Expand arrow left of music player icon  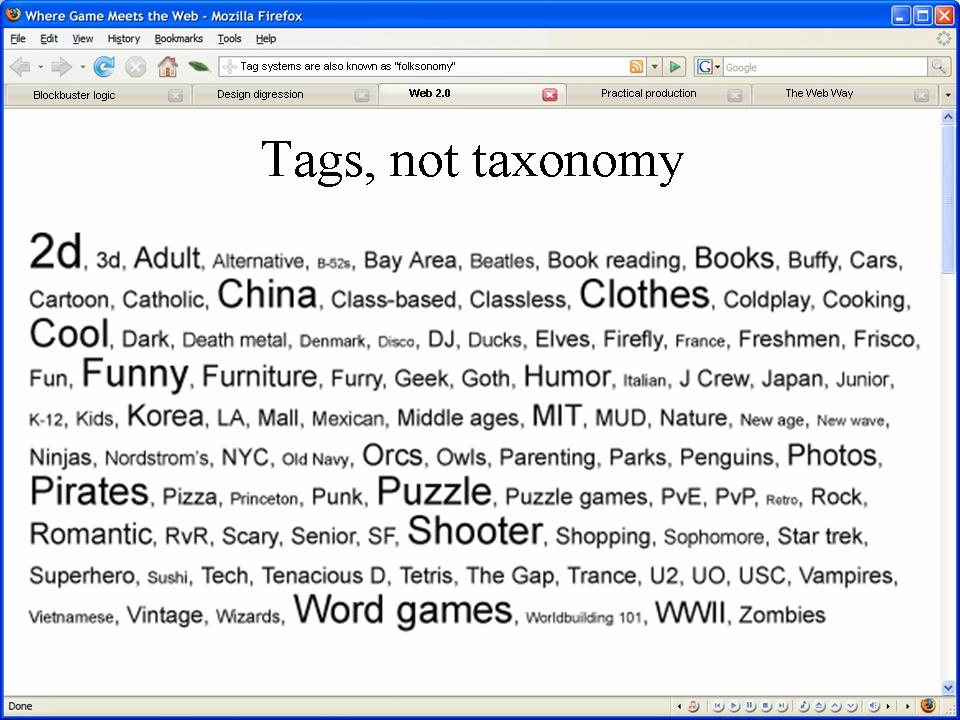tap(679, 707)
